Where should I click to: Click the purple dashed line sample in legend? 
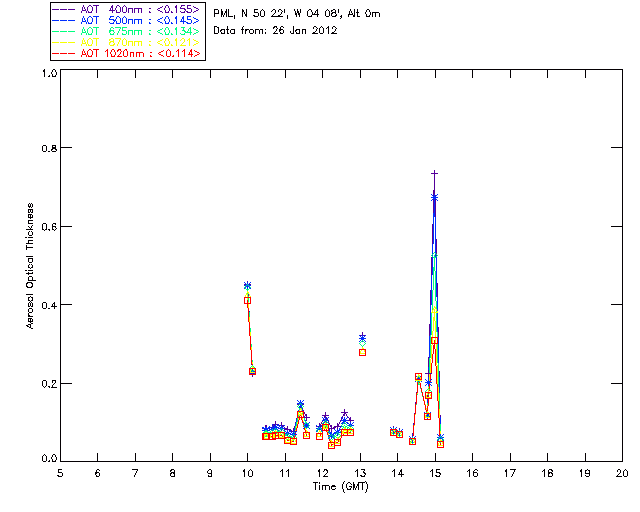(x=64, y=9)
